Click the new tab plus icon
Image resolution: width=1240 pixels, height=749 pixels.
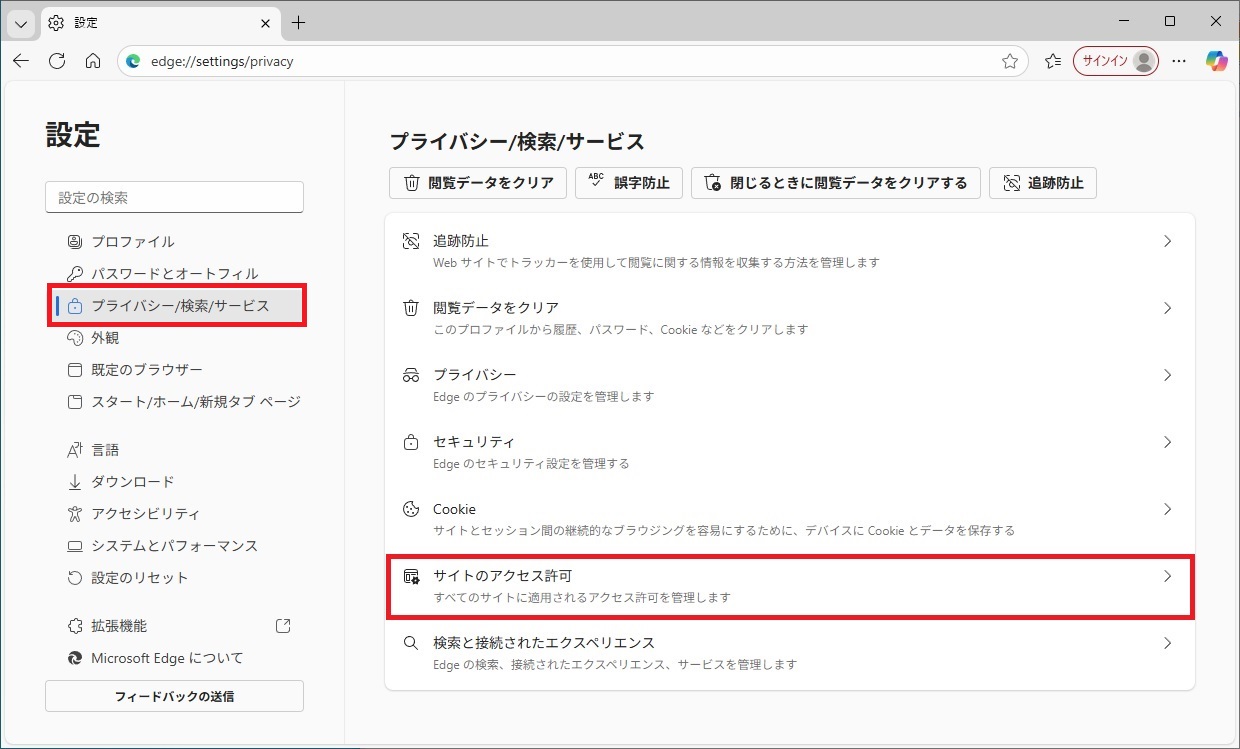click(298, 22)
